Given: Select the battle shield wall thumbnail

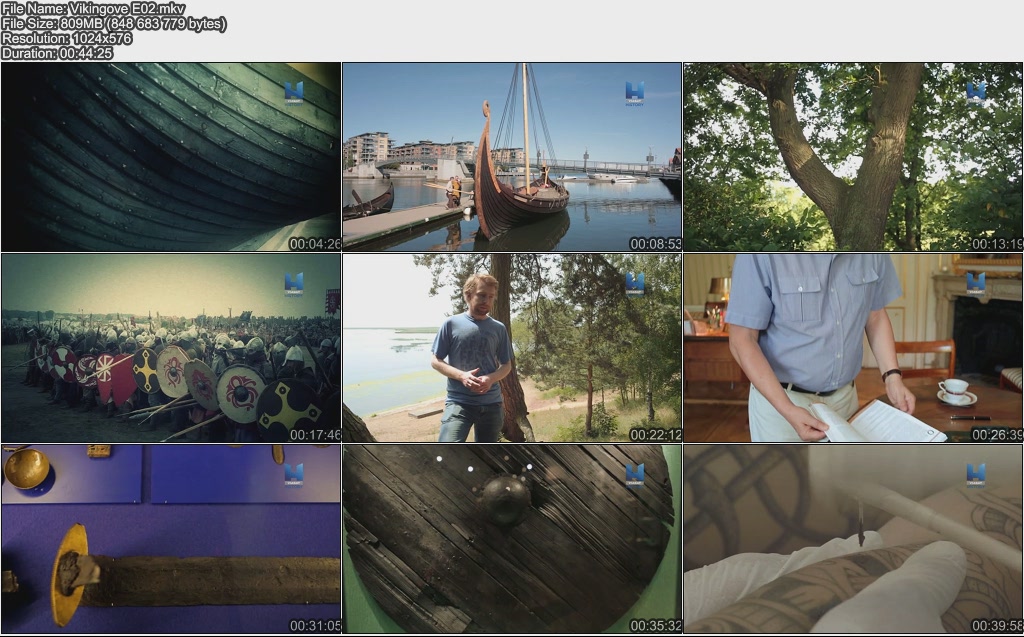Looking at the screenshot, I should click(170, 348).
